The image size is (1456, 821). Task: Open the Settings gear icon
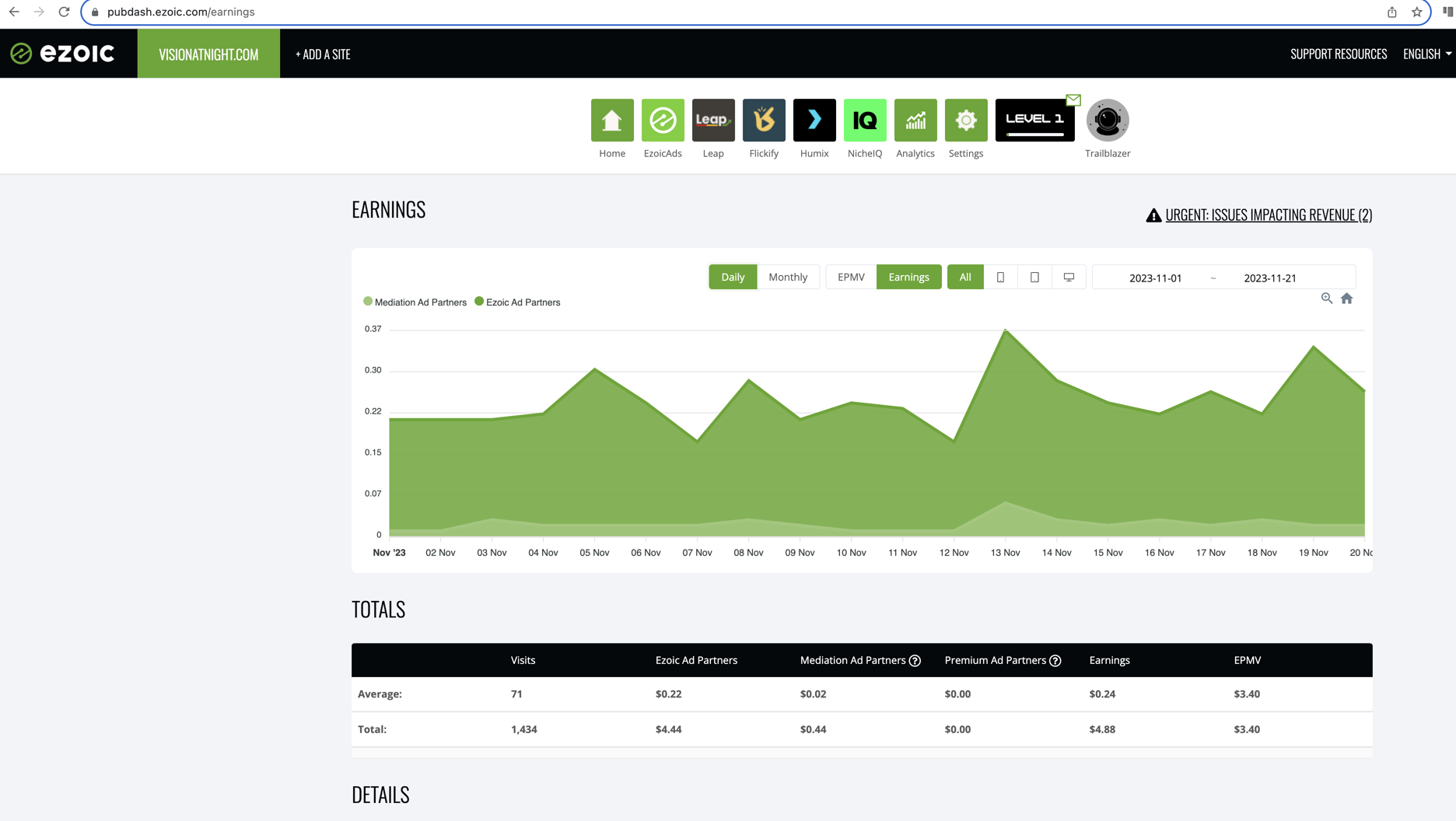click(x=966, y=120)
